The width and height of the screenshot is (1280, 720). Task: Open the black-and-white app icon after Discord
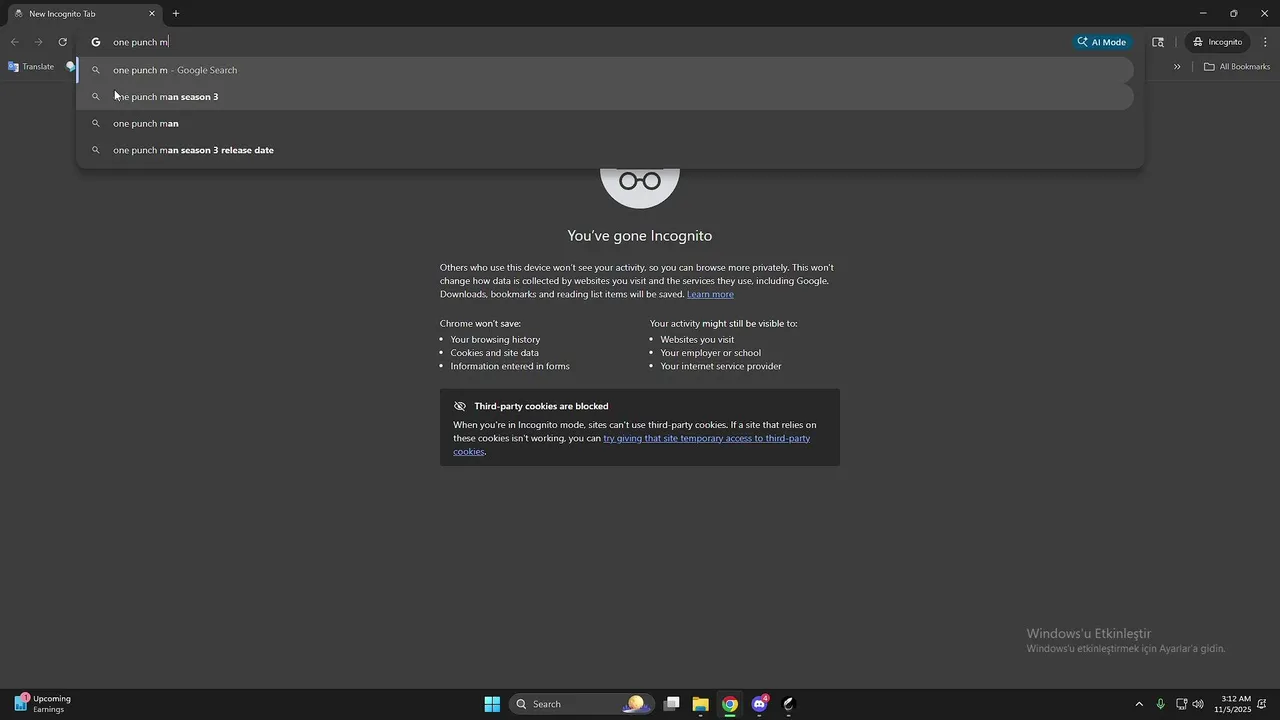pos(789,704)
